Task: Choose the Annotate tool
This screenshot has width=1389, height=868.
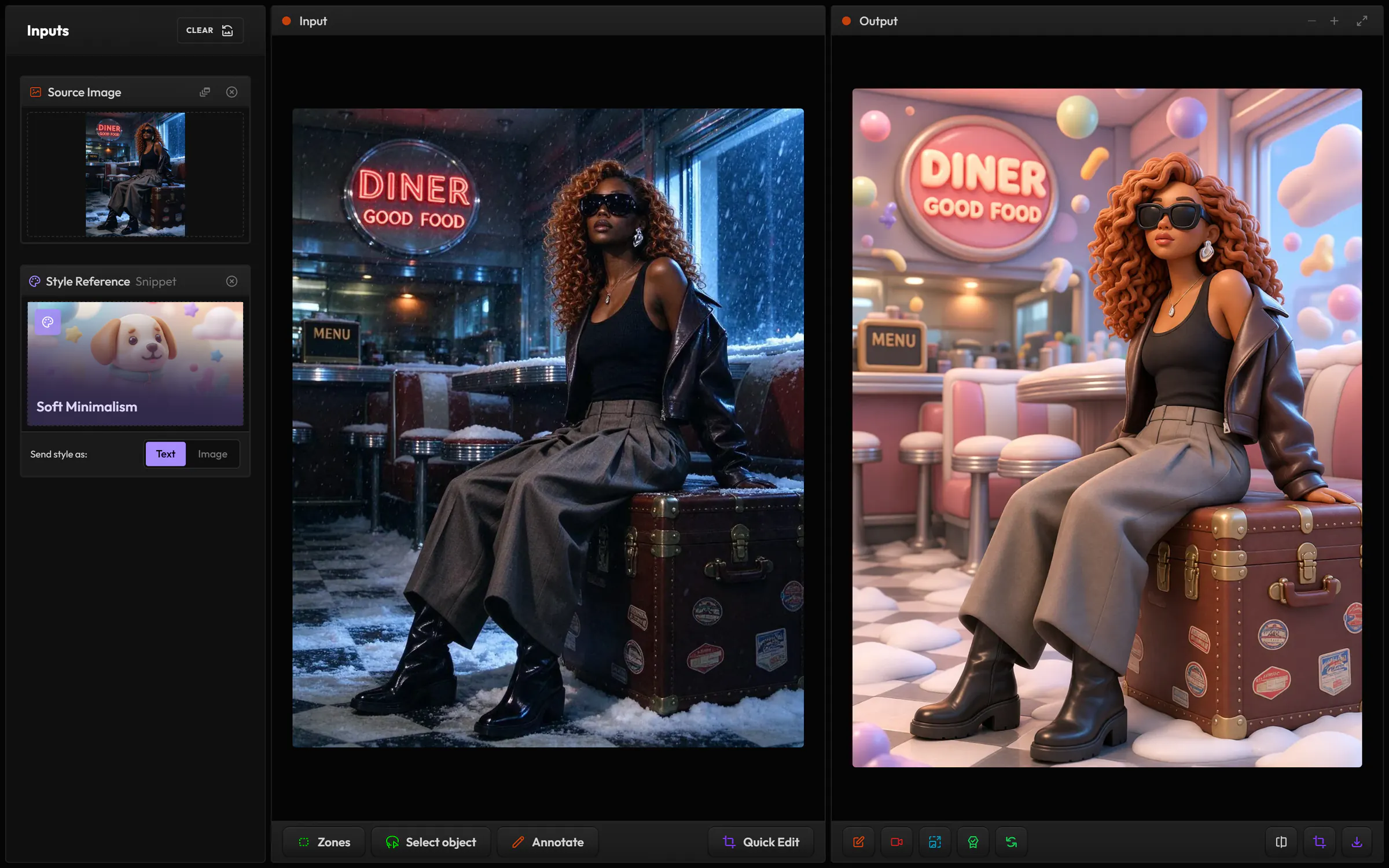Action: point(547,842)
